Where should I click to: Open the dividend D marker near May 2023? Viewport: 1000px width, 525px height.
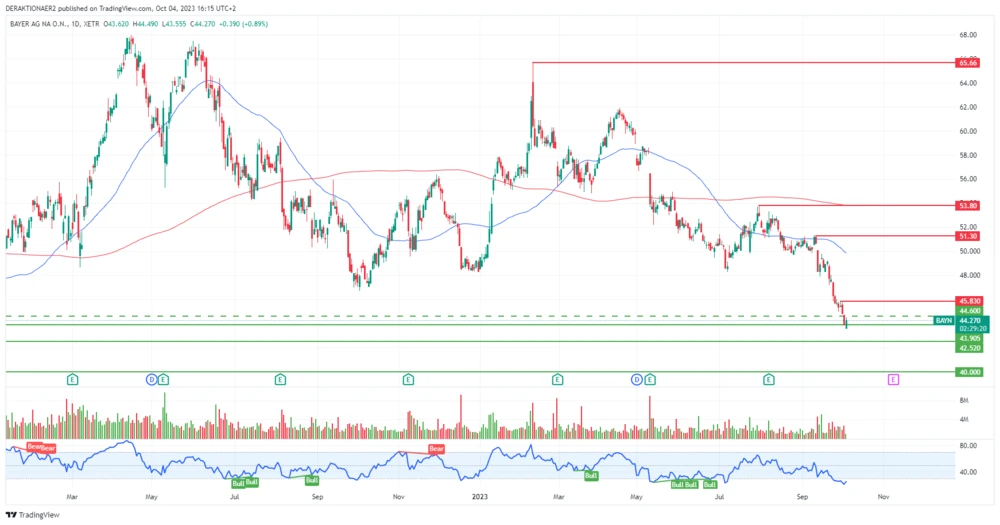[x=637, y=379]
